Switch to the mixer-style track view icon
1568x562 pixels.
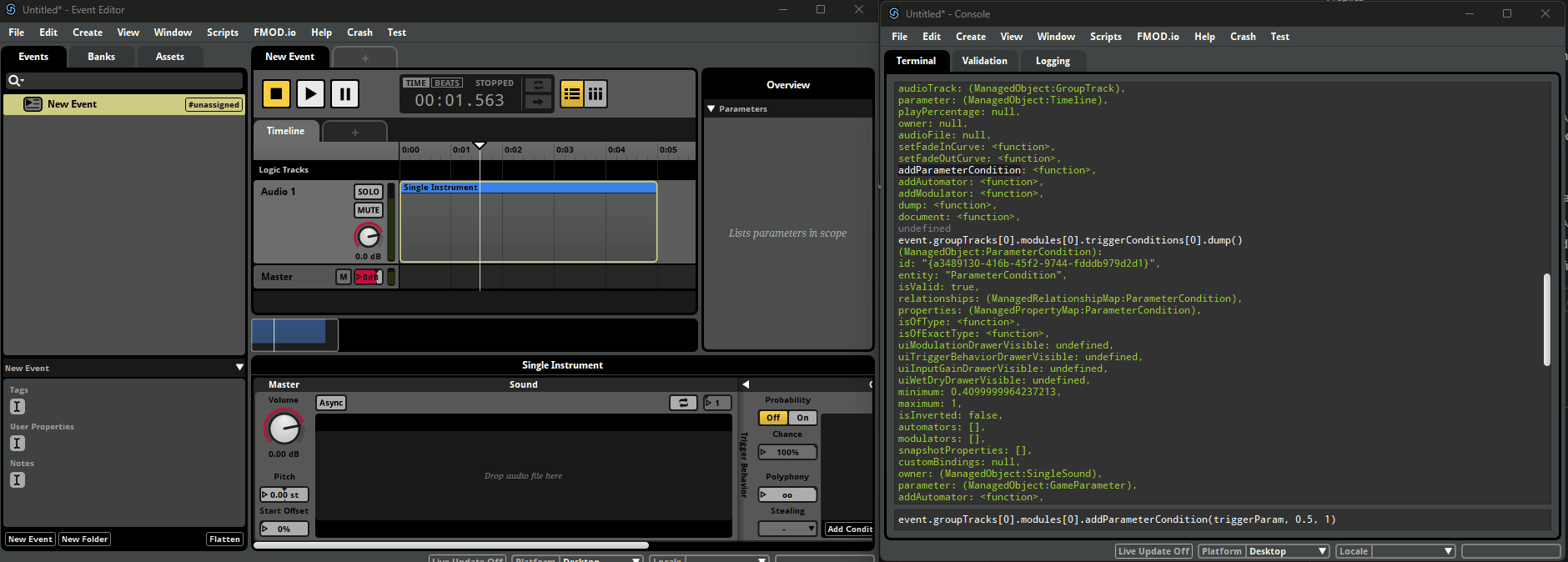[596, 93]
